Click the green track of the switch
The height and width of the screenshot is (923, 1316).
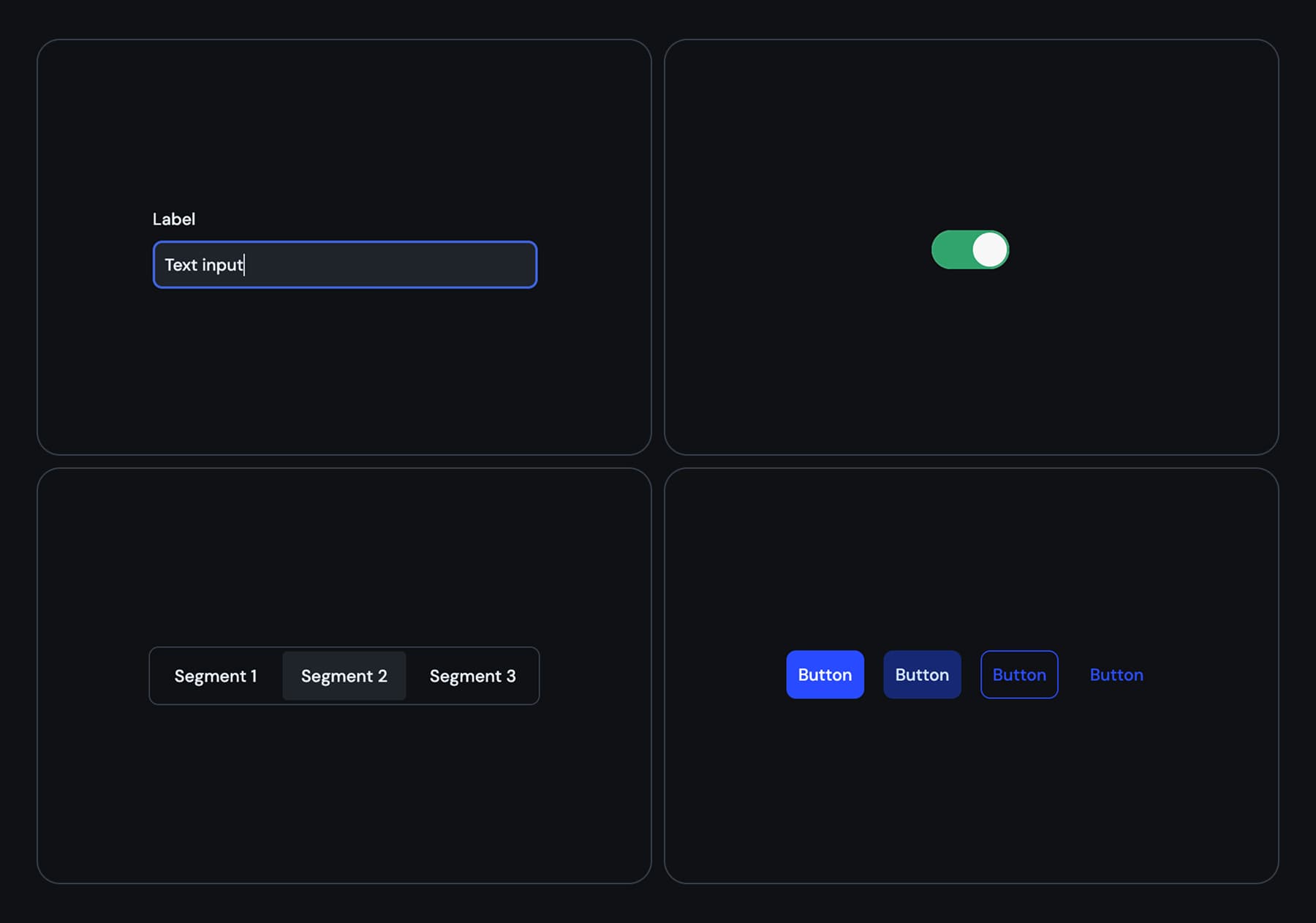[x=950, y=249]
